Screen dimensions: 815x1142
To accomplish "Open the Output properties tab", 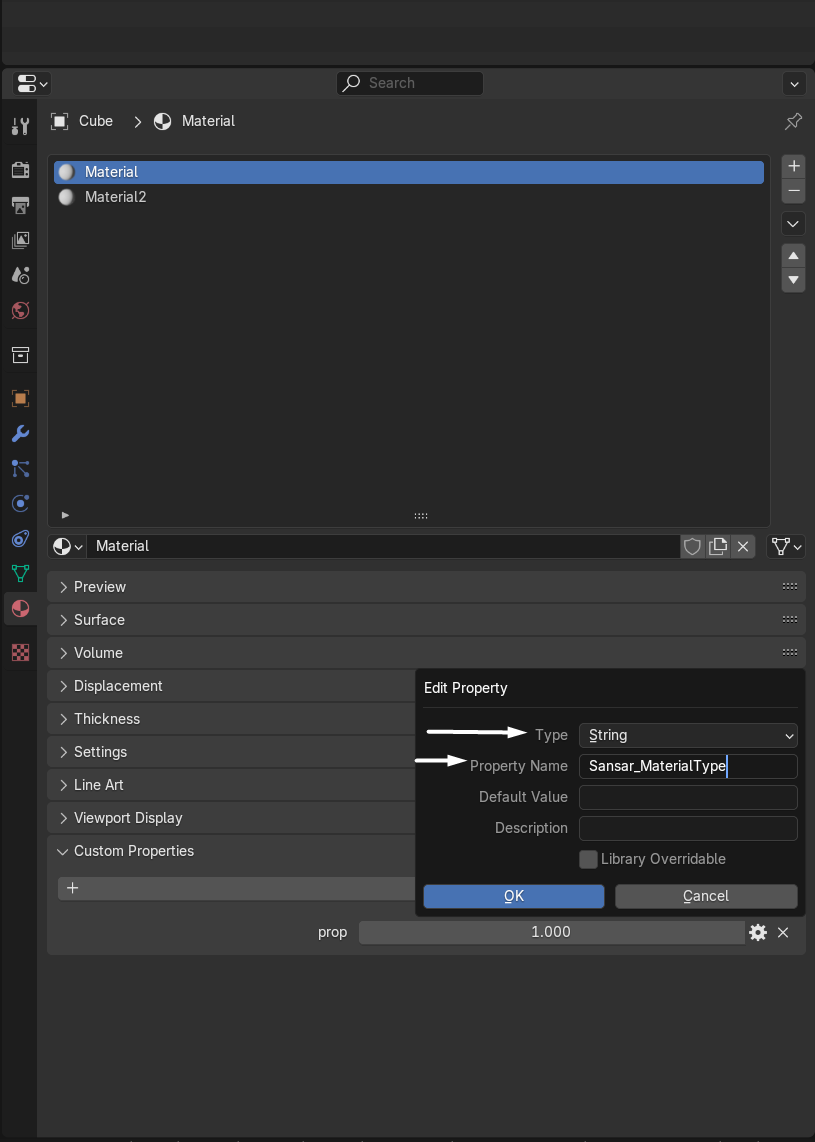I will [20, 205].
